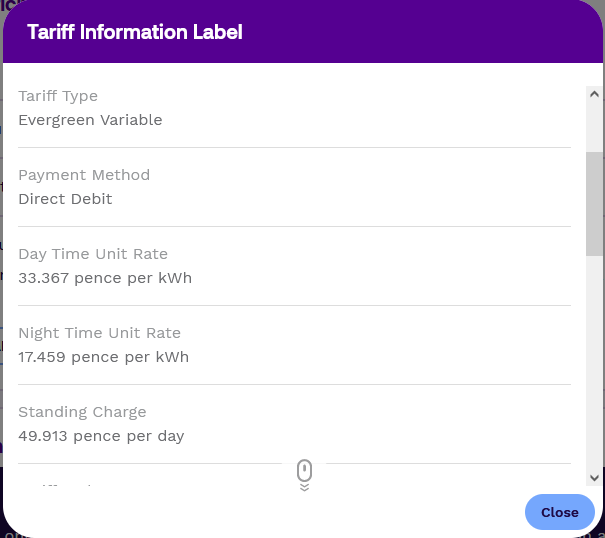Select the Tariff Type label

pos(58,96)
